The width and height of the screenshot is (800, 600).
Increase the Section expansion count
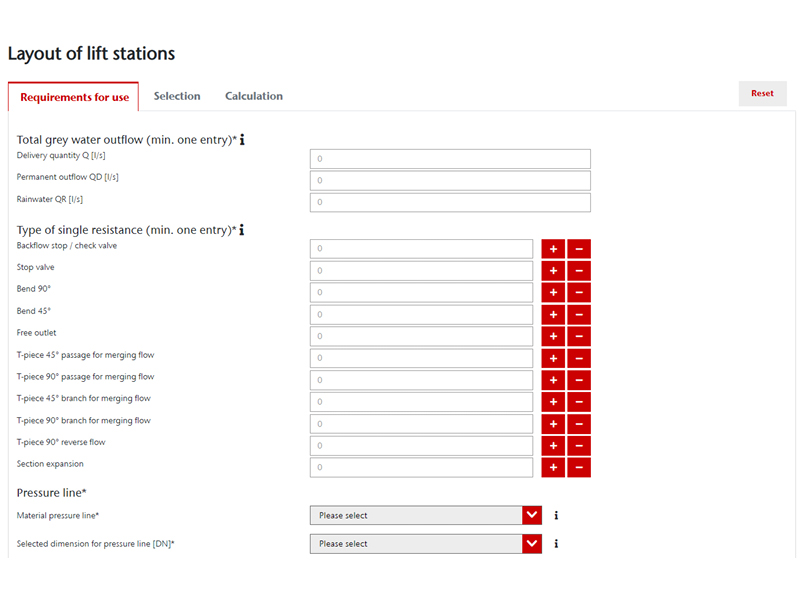click(x=553, y=467)
